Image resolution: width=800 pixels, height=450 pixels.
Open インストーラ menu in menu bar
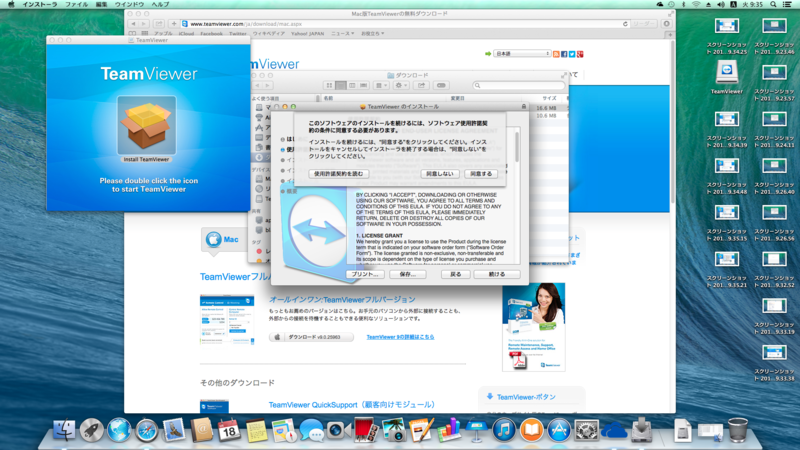[x=40, y=4]
